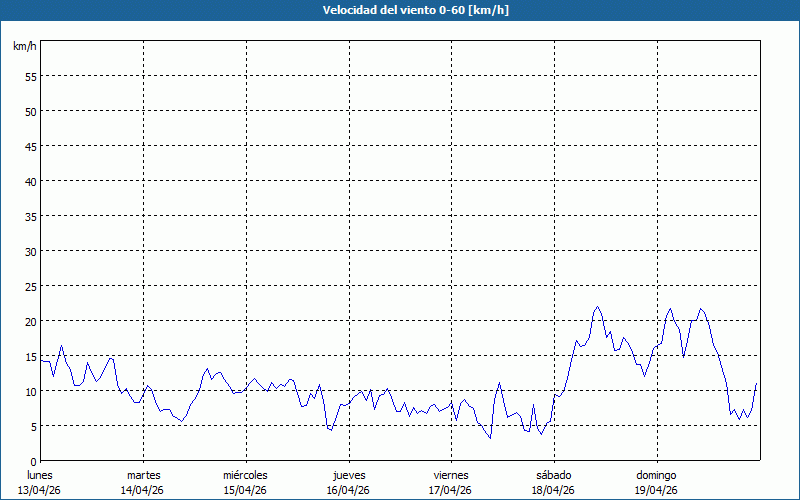The image size is (800, 500).
Task: Click the 25 value on the y-axis
Action: click(x=30, y=286)
